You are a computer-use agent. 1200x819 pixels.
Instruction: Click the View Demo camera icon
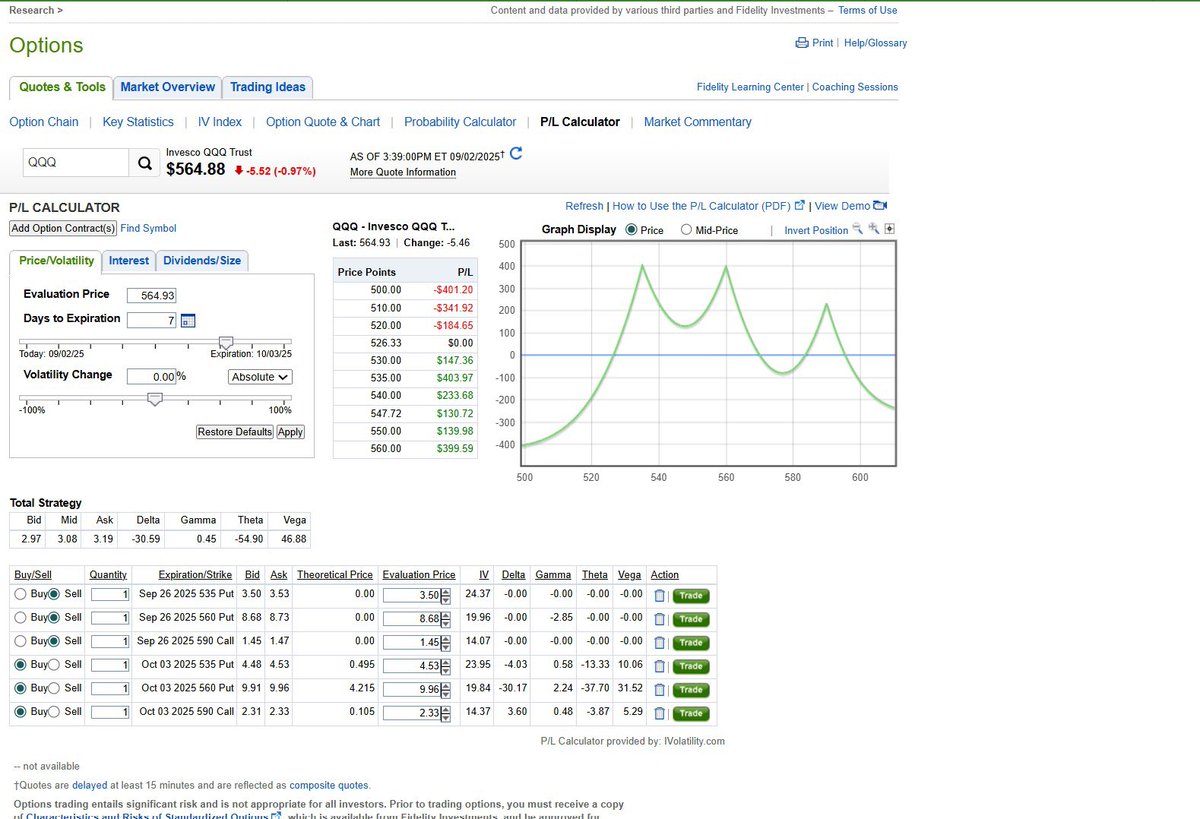point(880,206)
